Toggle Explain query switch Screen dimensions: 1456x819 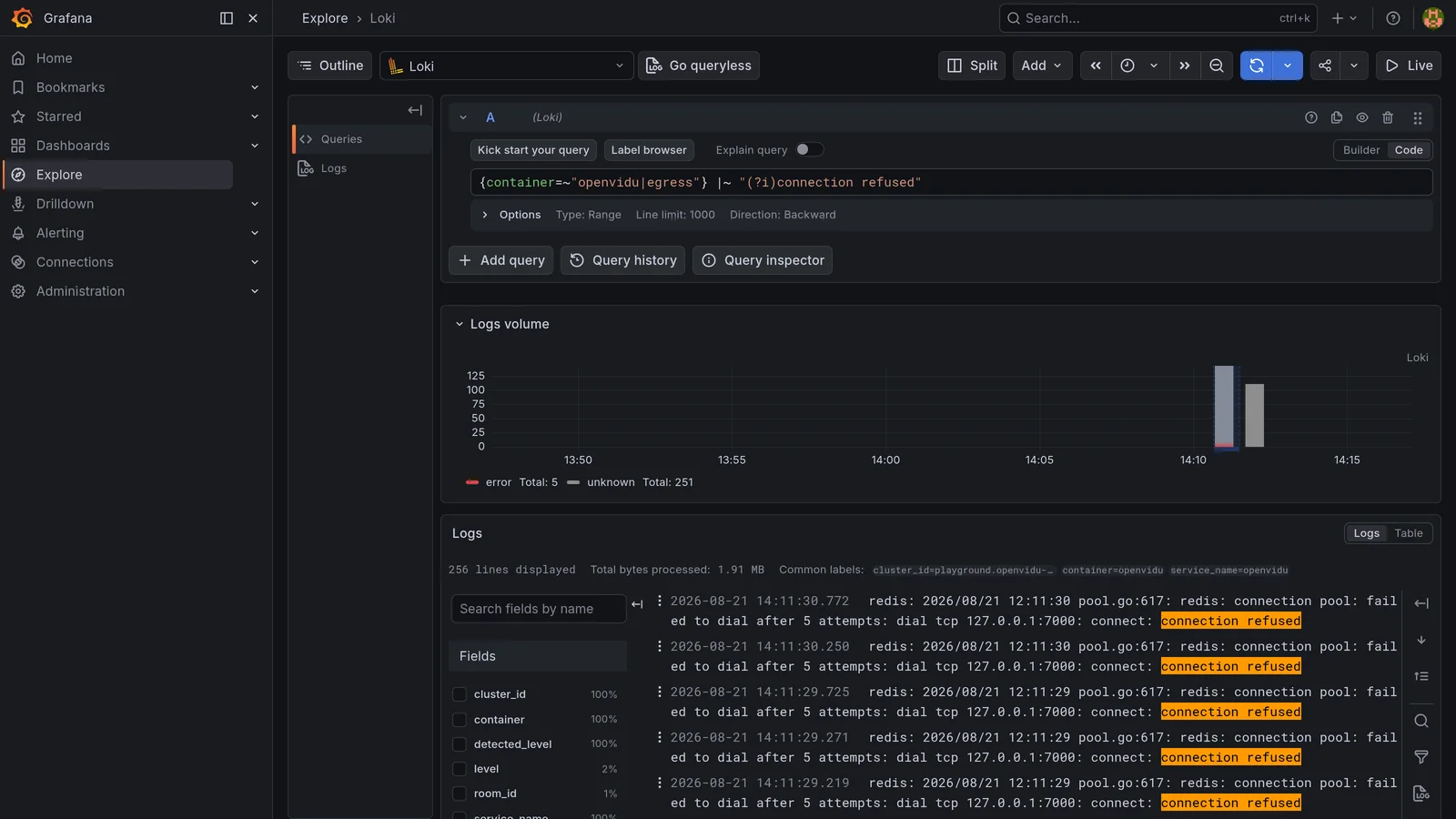coord(809,150)
